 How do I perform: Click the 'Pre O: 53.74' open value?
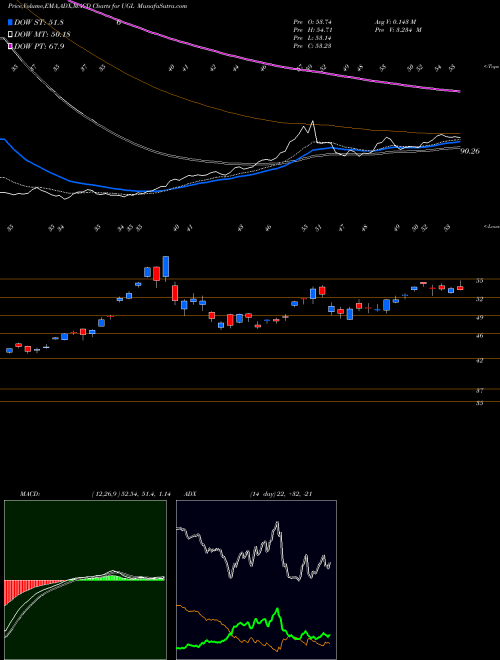tap(313, 21)
